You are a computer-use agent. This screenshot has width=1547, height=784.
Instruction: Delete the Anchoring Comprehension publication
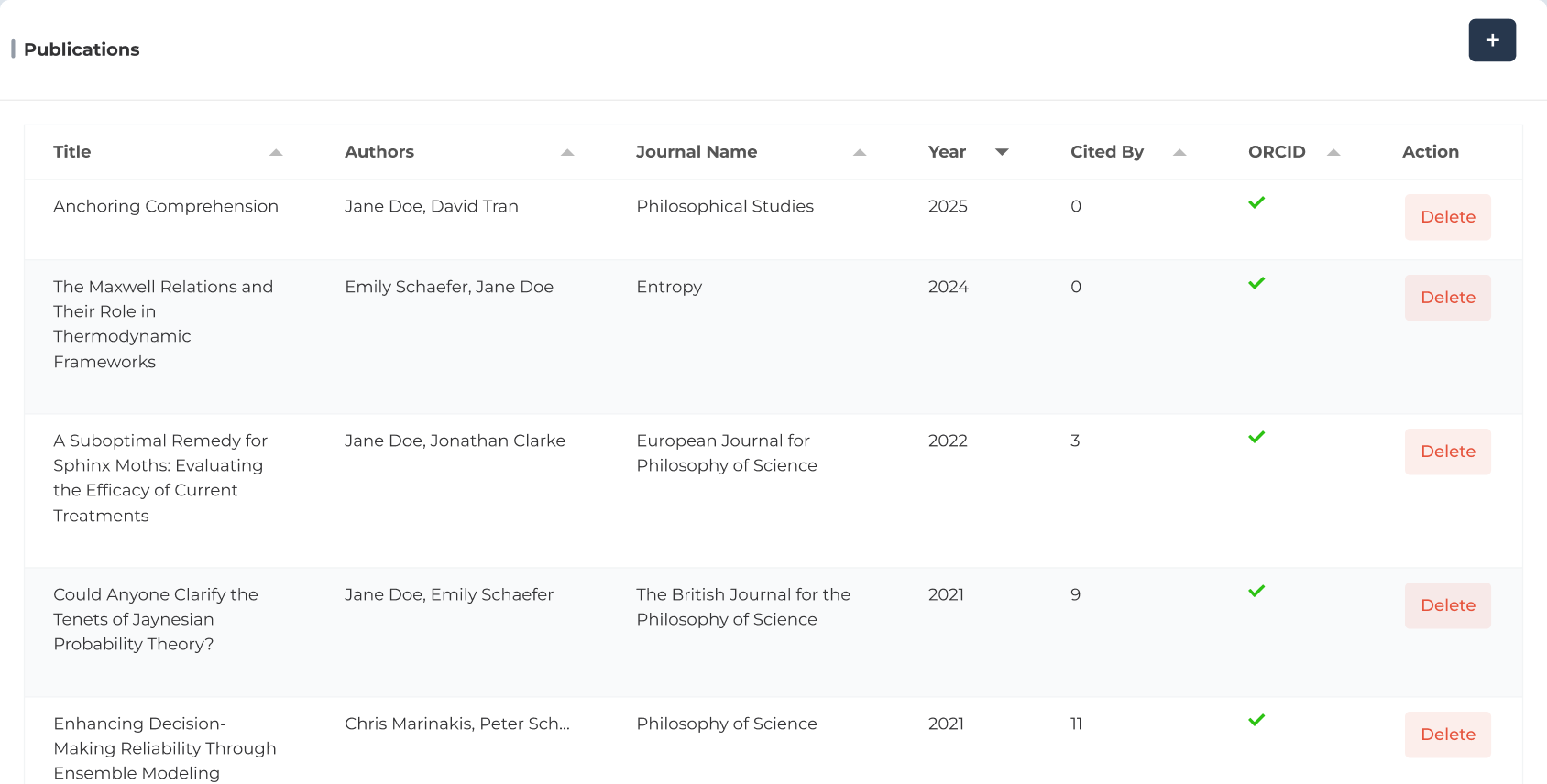click(x=1447, y=217)
